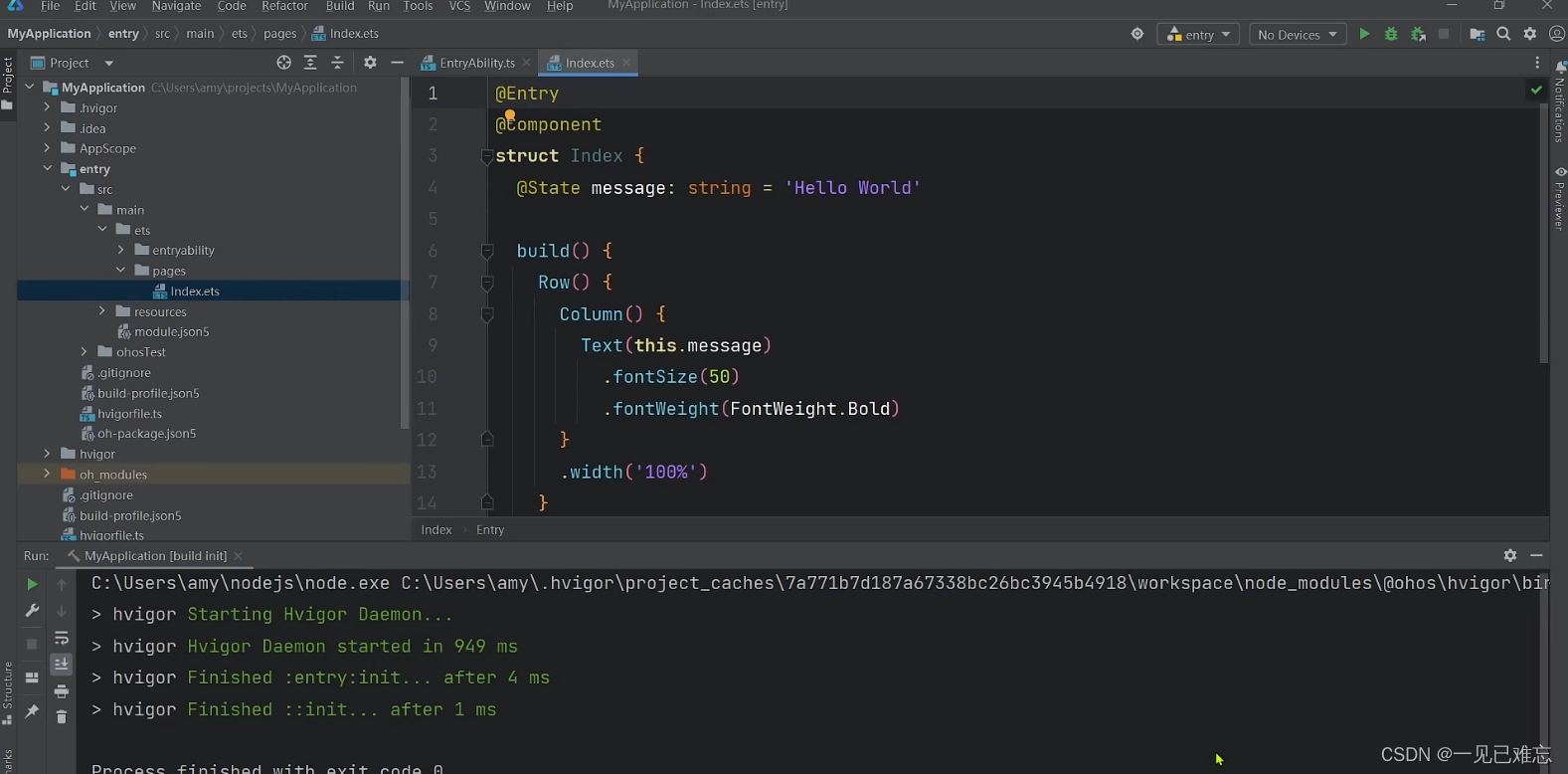Clear console with trash icon
This screenshot has width=1568, height=774.
coord(62,716)
